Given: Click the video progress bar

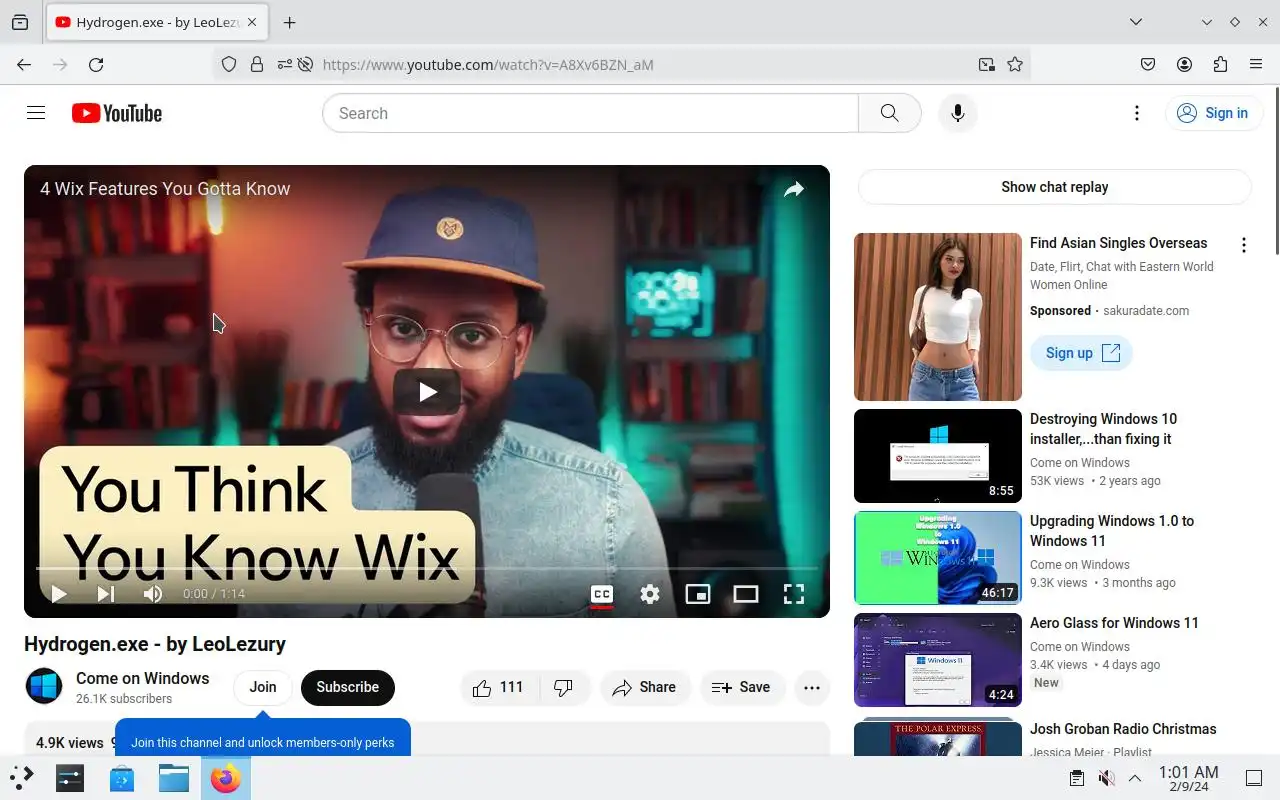Looking at the screenshot, I should tap(427, 568).
